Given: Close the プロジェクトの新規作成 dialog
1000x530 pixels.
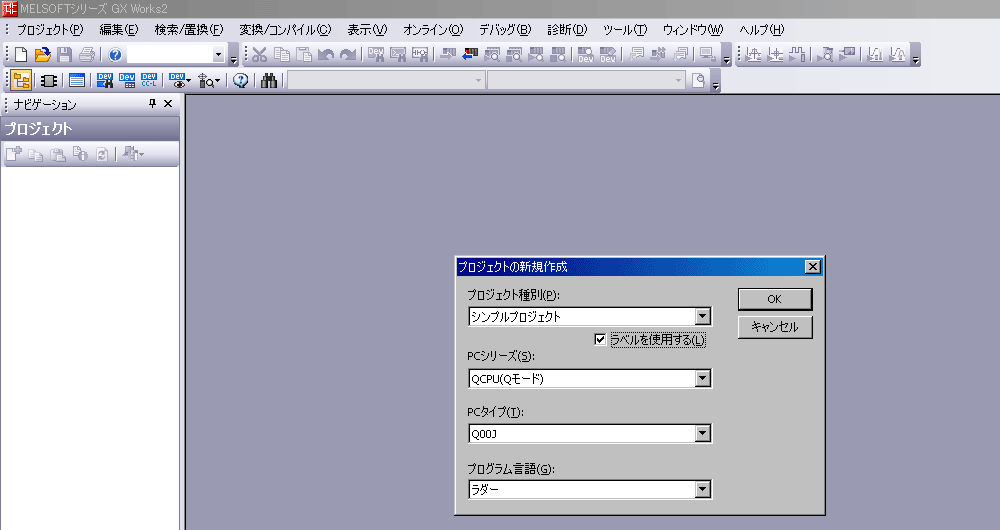Looking at the screenshot, I should coord(812,267).
